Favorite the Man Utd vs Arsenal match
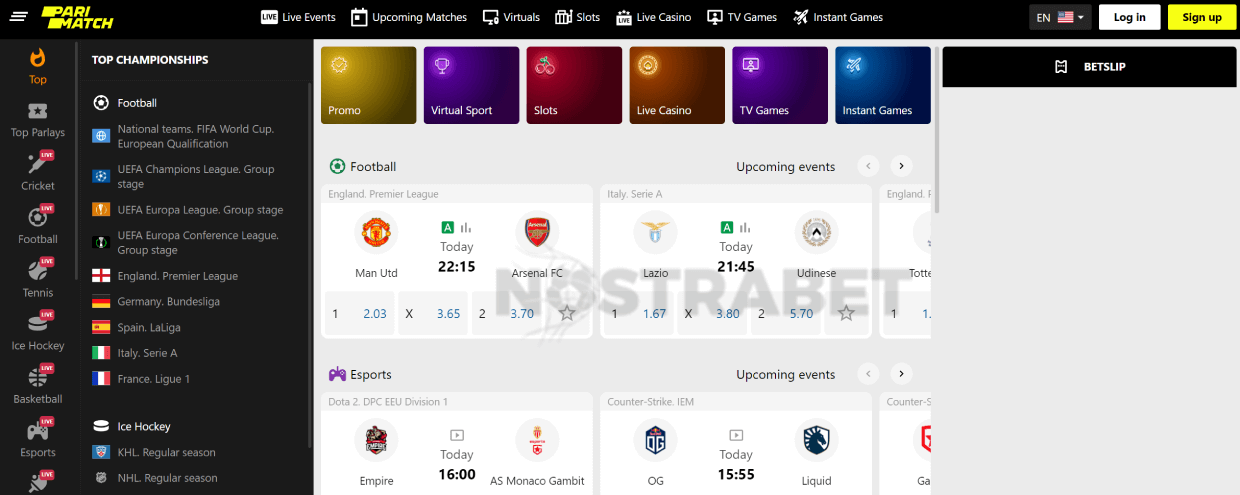The height and width of the screenshot is (495, 1240). [x=567, y=313]
